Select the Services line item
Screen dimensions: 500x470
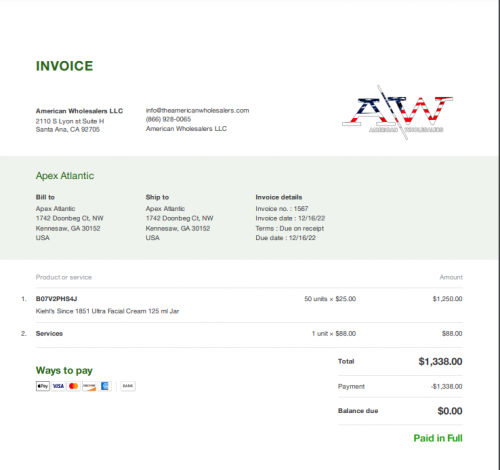(x=49, y=334)
